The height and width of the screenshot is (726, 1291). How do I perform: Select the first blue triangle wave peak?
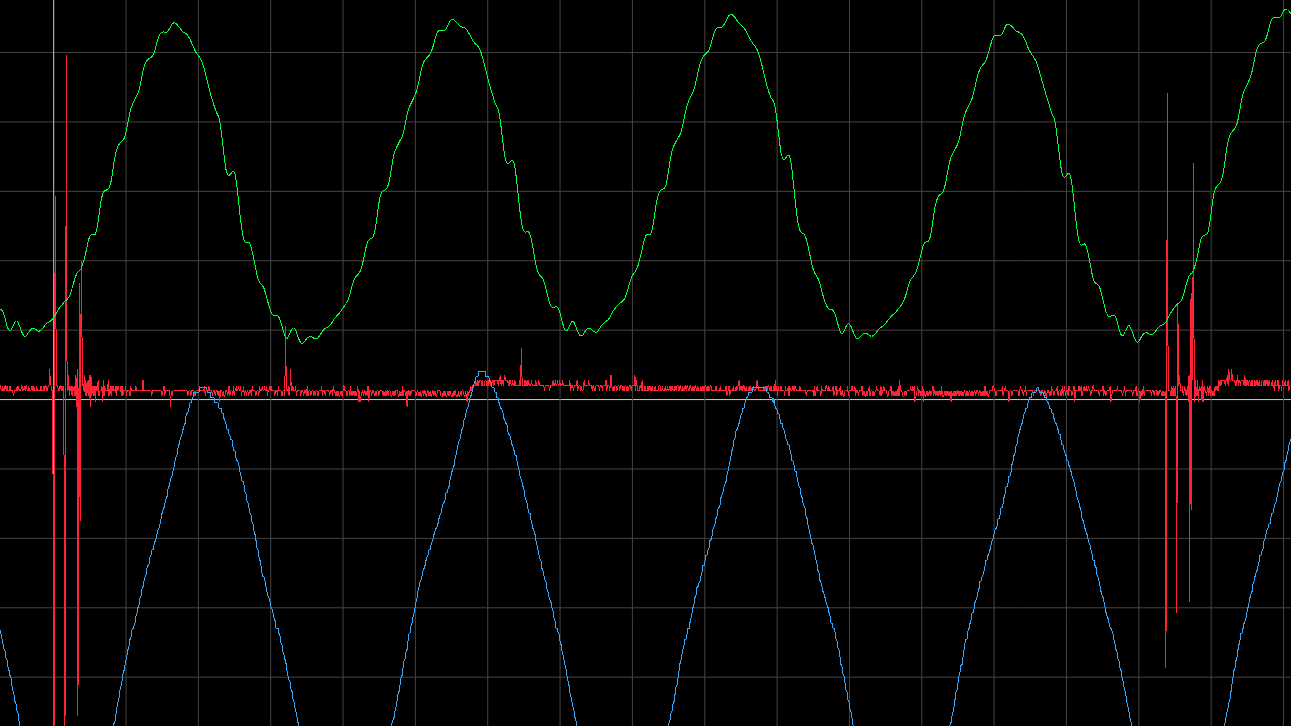(x=203, y=389)
